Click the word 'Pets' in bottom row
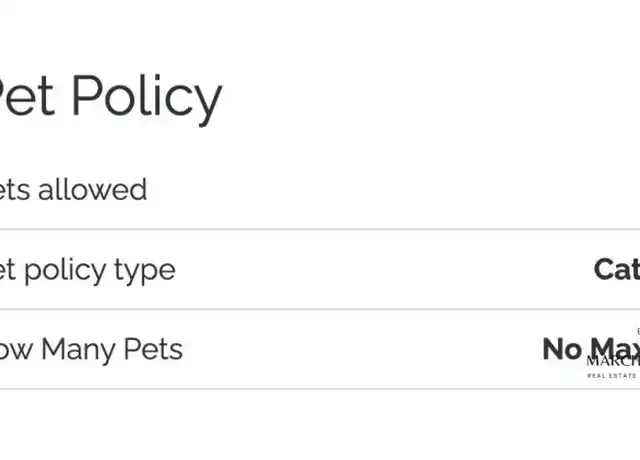 point(153,350)
